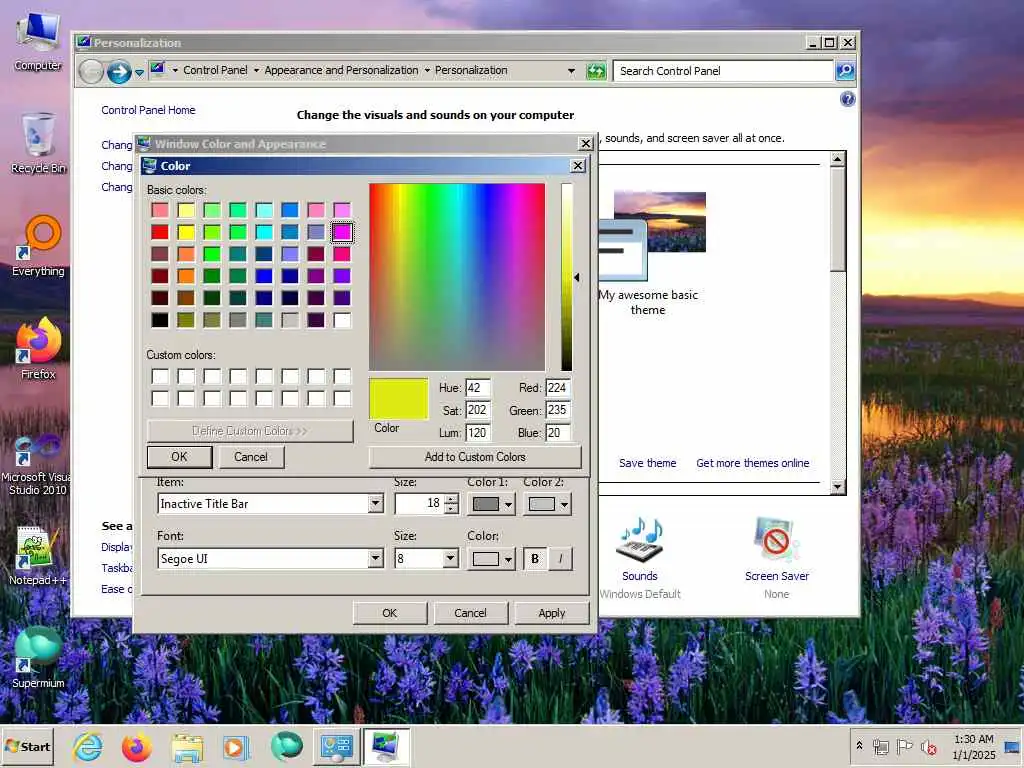Show hidden system tray icons
Screen dimensions: 1024x768
point(859,745)
